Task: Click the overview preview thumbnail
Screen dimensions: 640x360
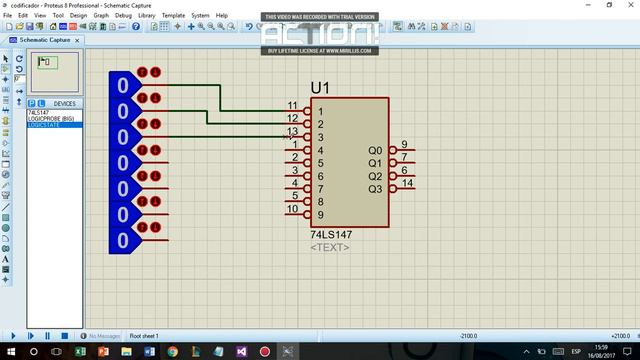Action: [x=55, y=72]
